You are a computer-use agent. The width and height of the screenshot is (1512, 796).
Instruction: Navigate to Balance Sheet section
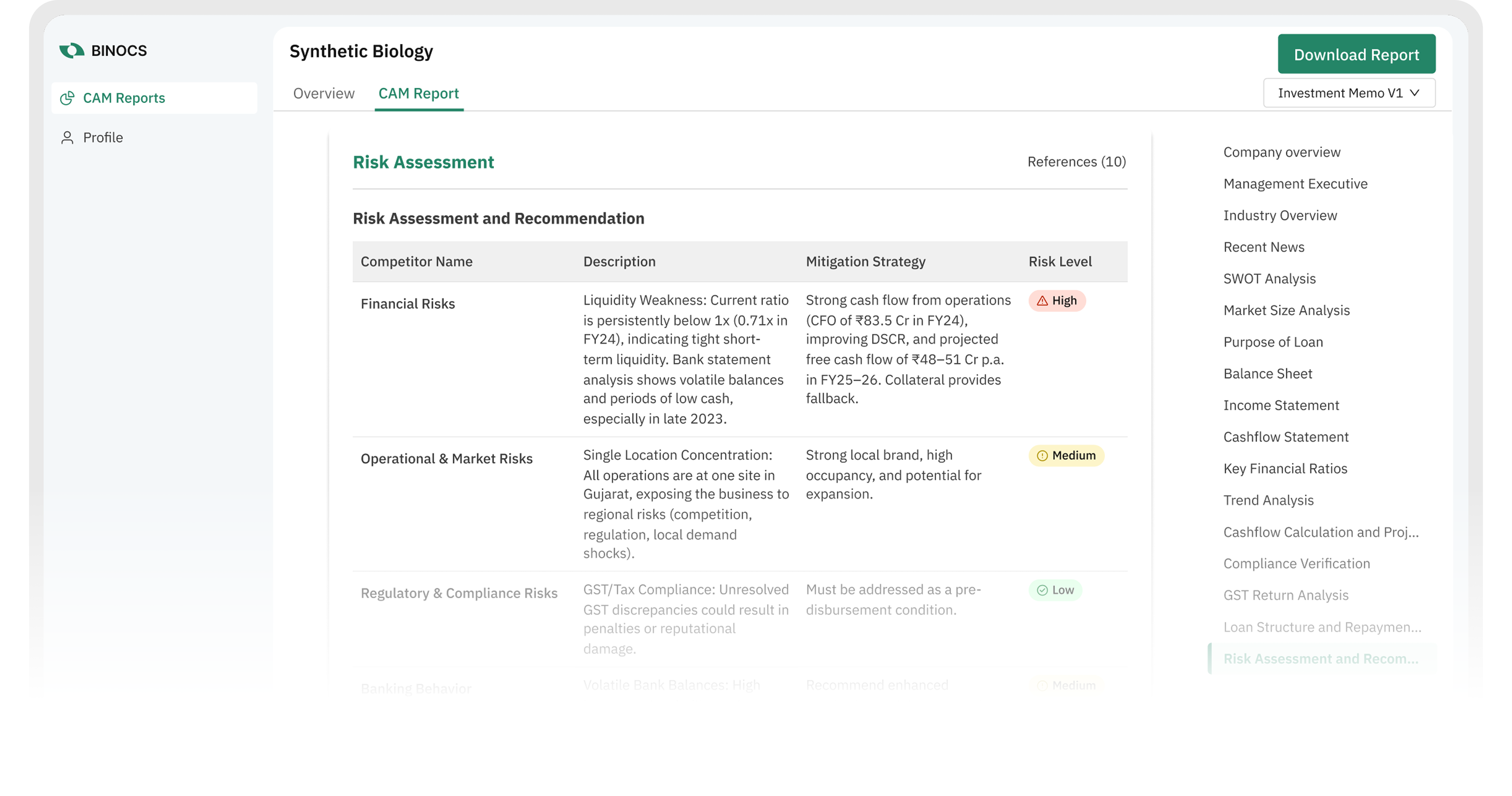click(1267, 374)
